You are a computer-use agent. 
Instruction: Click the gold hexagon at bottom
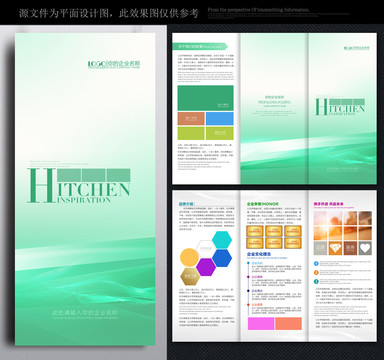pyautogui.click(x=190, y=276)
